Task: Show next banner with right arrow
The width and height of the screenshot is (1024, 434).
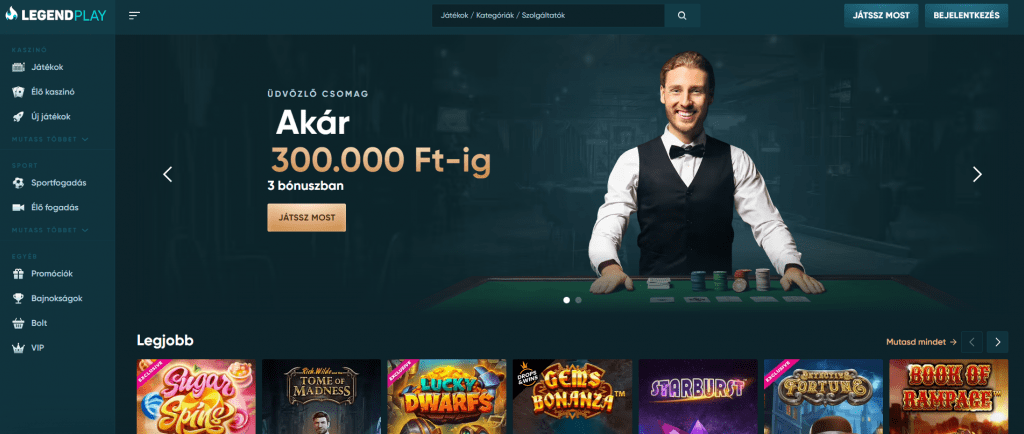Action: point(977,174)
